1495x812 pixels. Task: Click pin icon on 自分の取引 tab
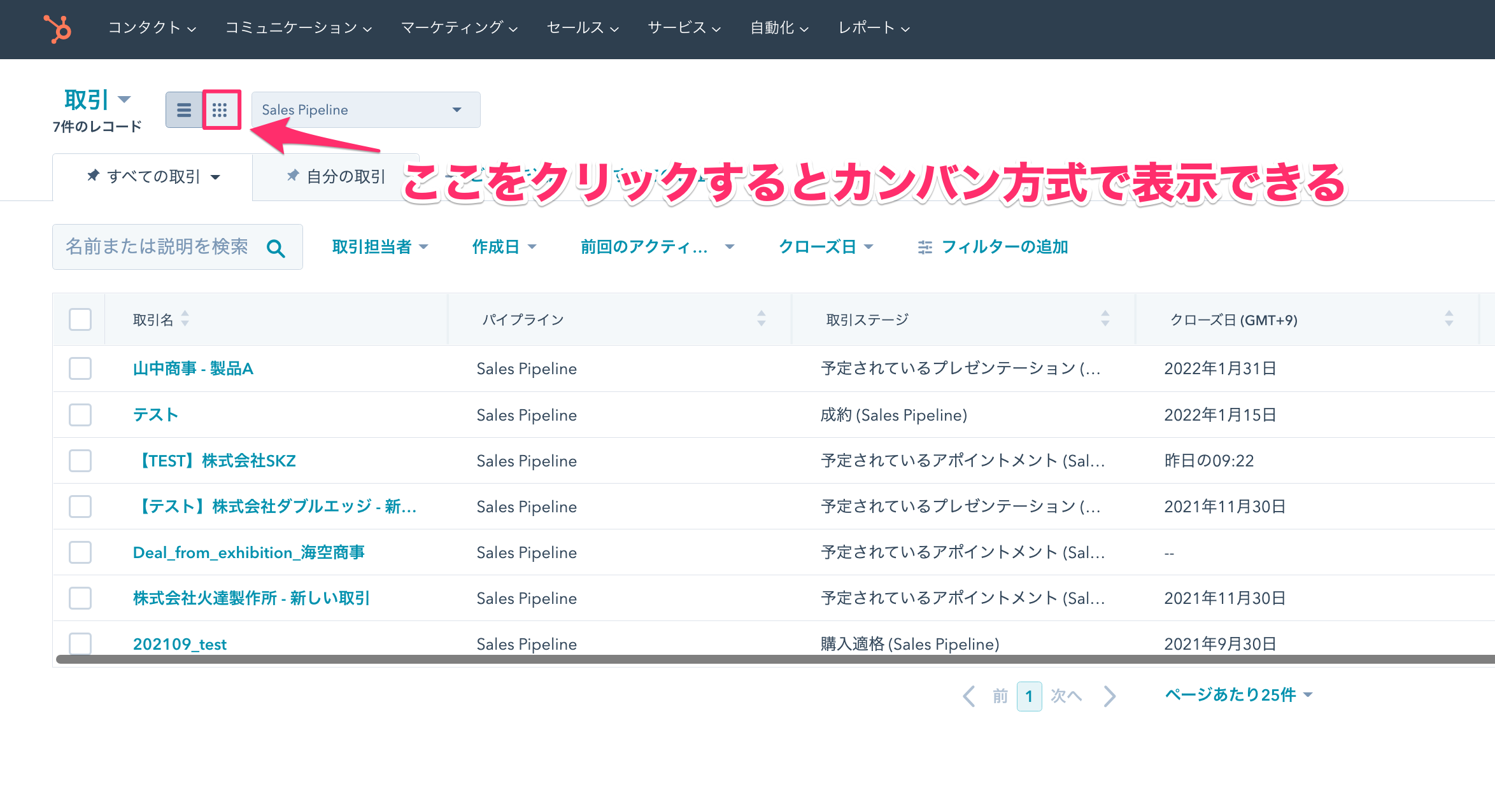click(293, 175)
